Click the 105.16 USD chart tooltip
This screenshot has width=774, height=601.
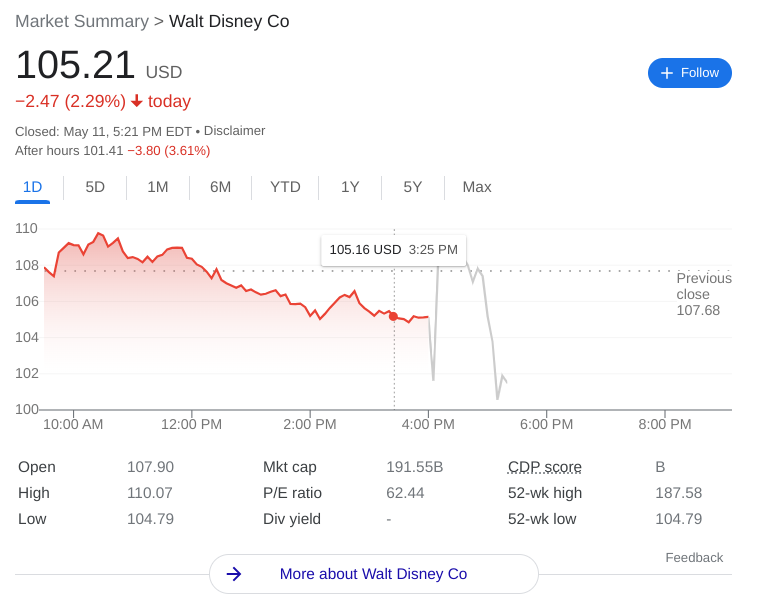[x=393, y=250]
